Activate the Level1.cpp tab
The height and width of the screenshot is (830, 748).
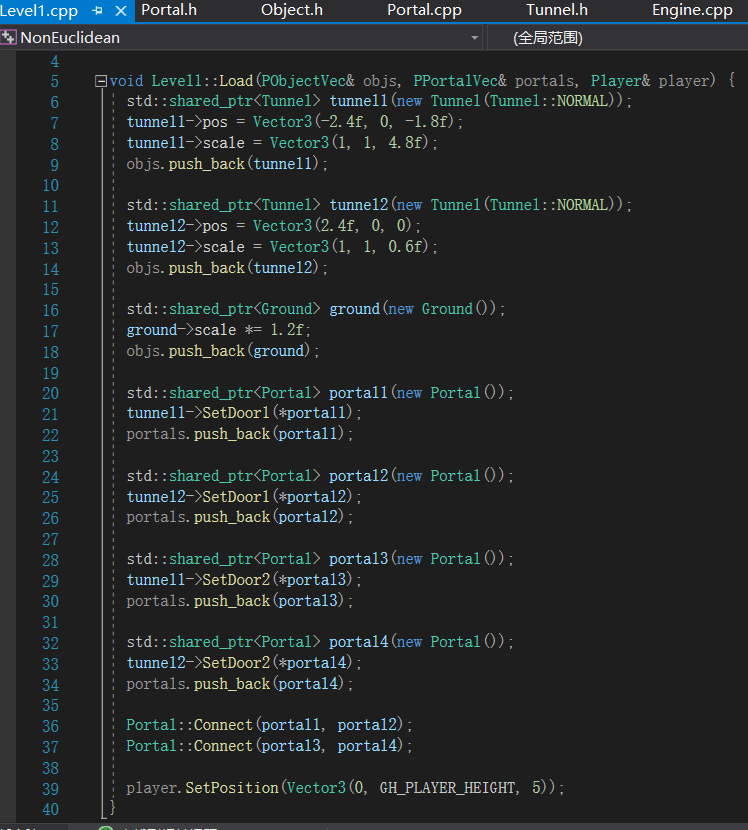tap(40, 11)
